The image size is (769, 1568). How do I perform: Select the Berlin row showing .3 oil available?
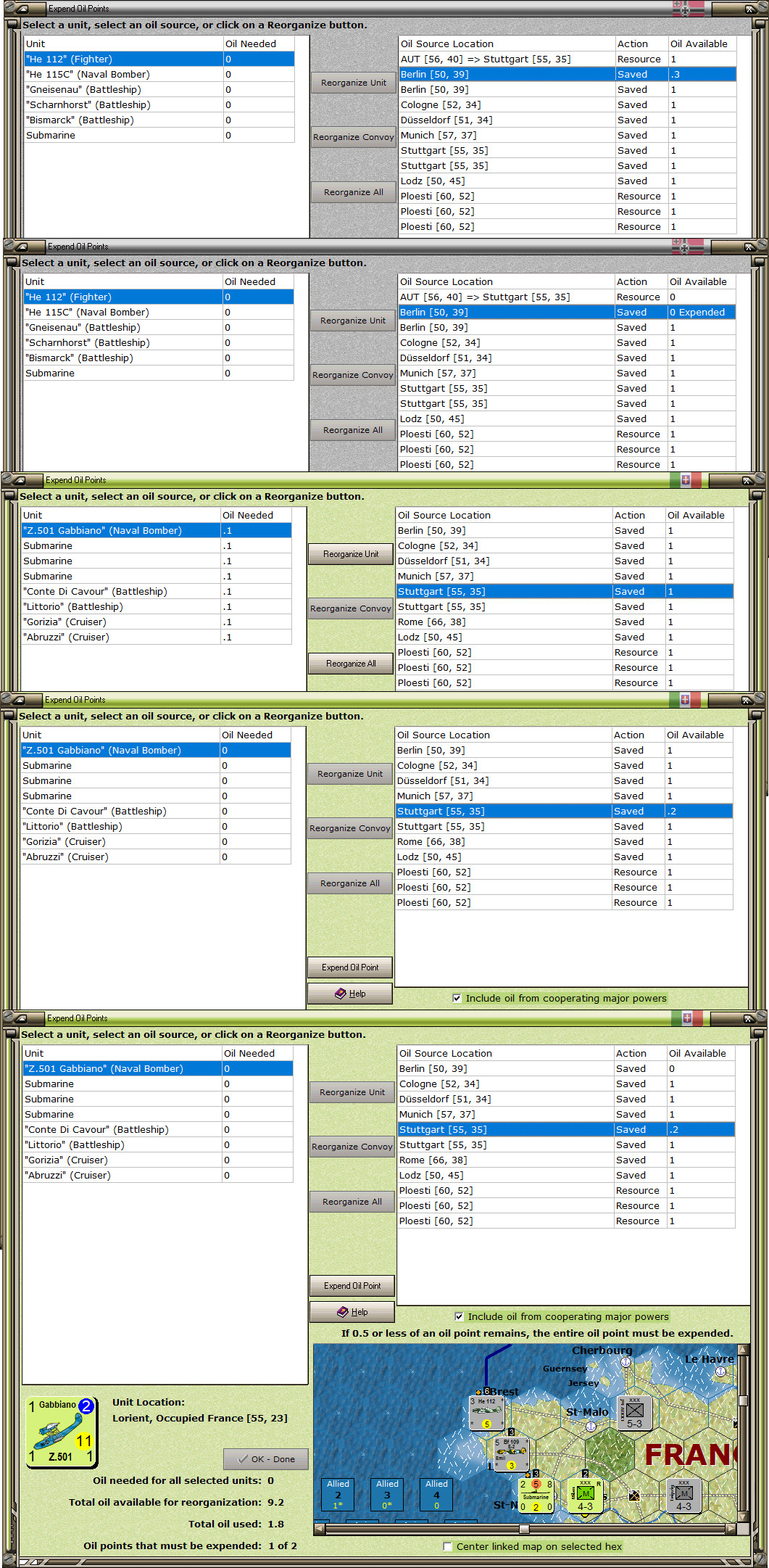click(568, 74)
